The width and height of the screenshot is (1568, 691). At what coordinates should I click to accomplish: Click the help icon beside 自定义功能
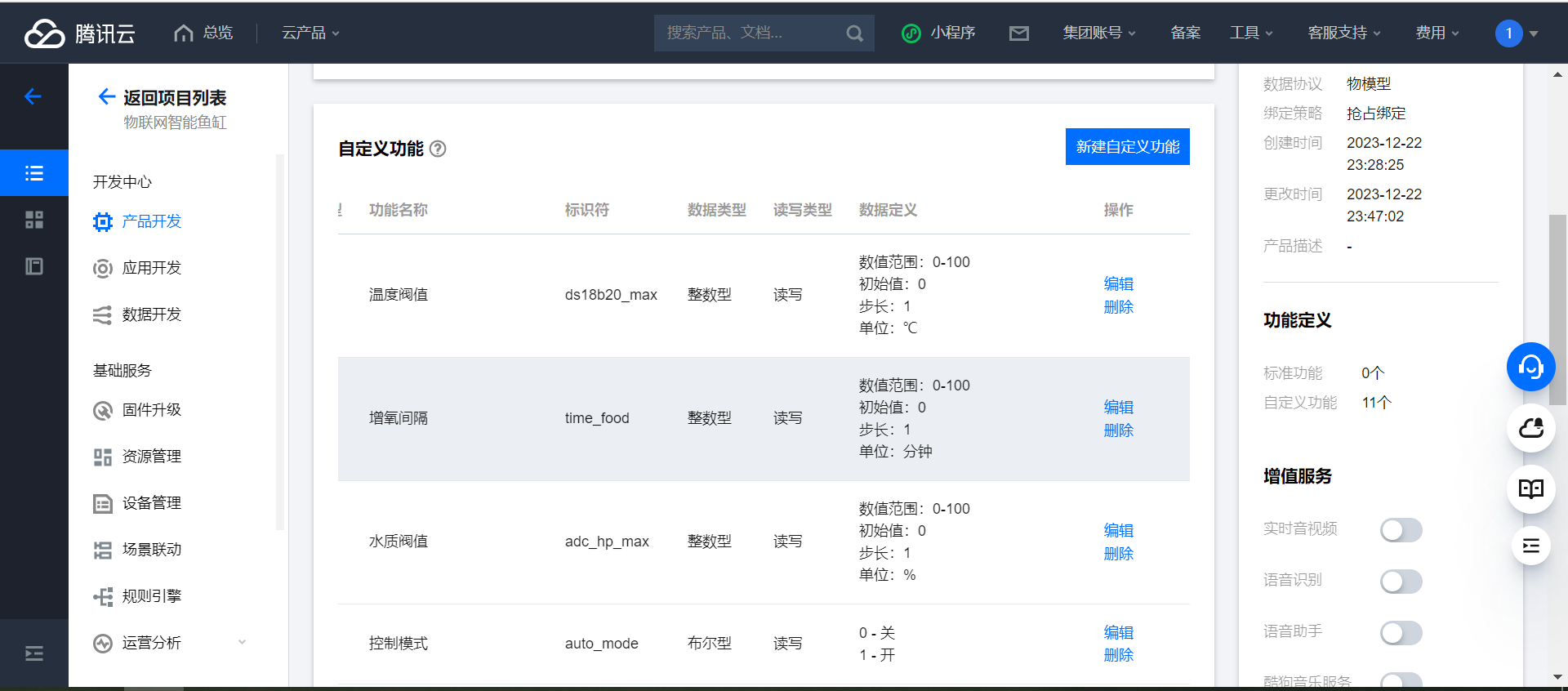coord(438,149)
